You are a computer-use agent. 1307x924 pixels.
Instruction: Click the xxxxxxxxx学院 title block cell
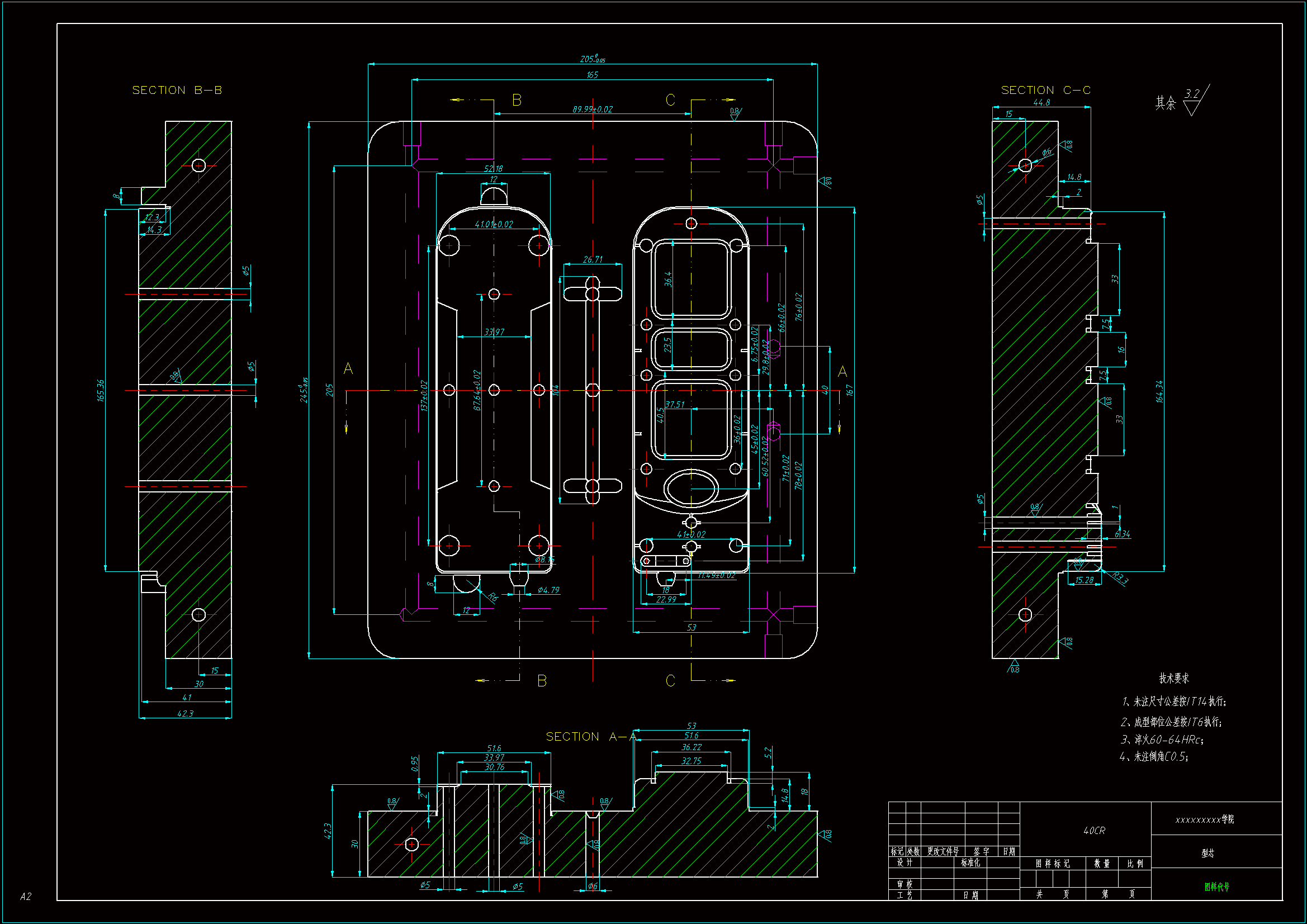[1205, 819]
